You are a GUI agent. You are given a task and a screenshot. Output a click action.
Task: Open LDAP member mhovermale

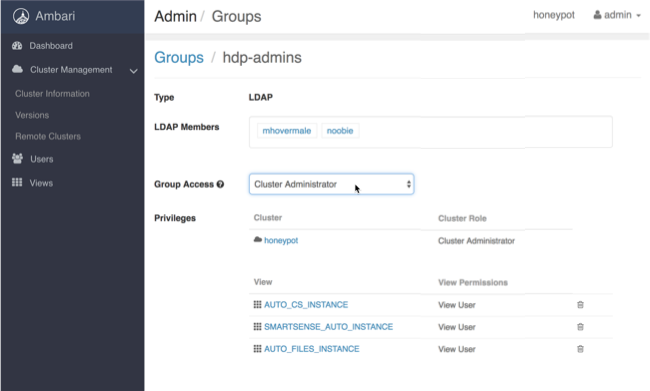pos(286,131)
